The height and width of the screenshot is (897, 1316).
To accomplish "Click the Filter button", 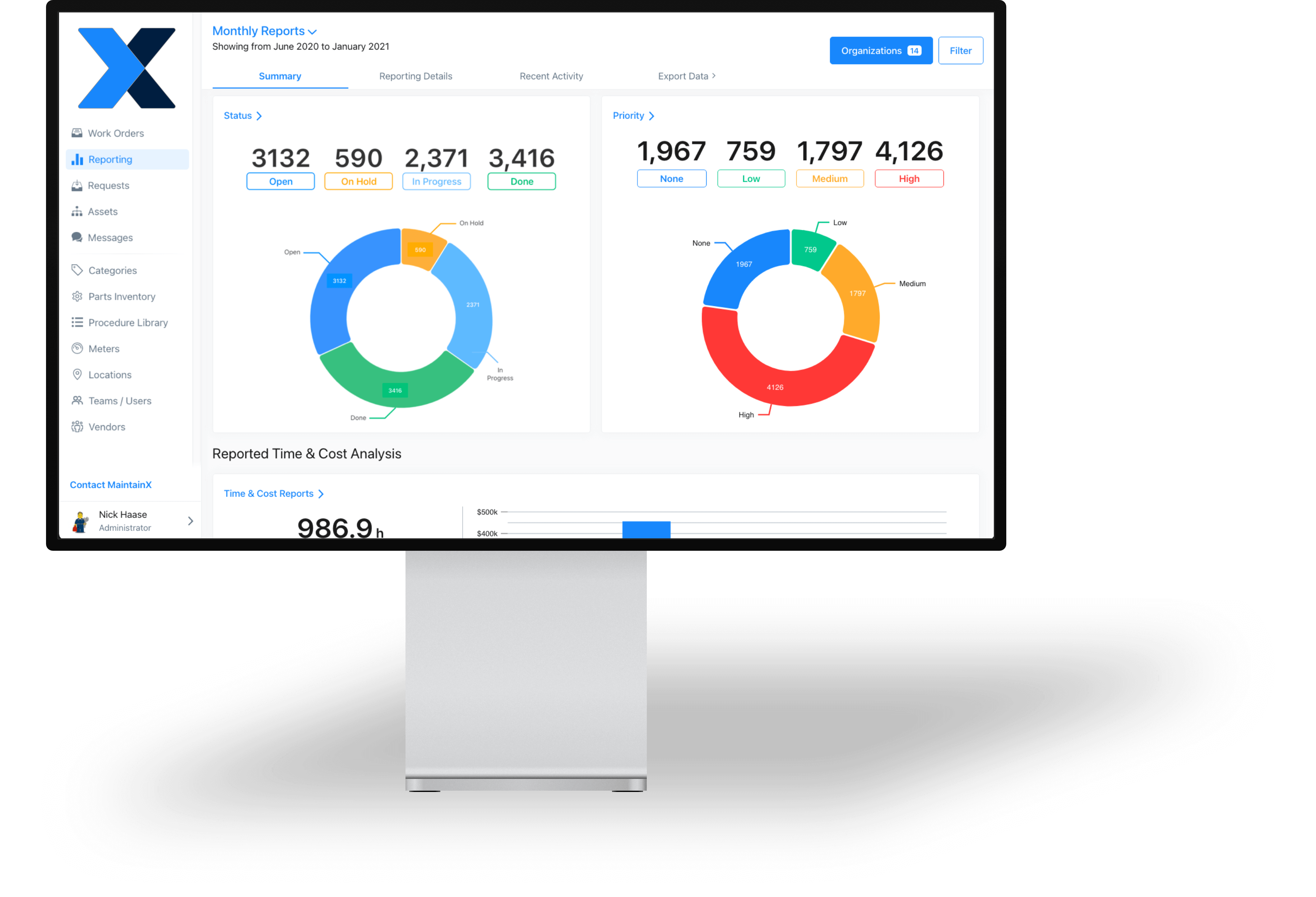I will [x=960, y=50].
